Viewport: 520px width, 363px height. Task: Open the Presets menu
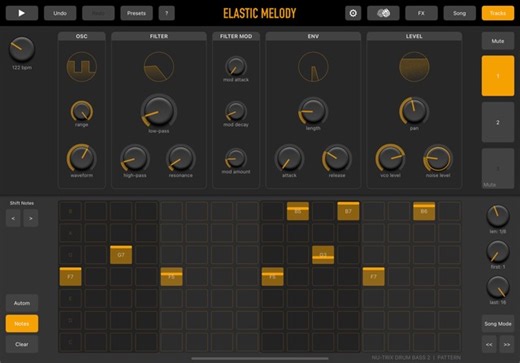click(x=136, y=13)
